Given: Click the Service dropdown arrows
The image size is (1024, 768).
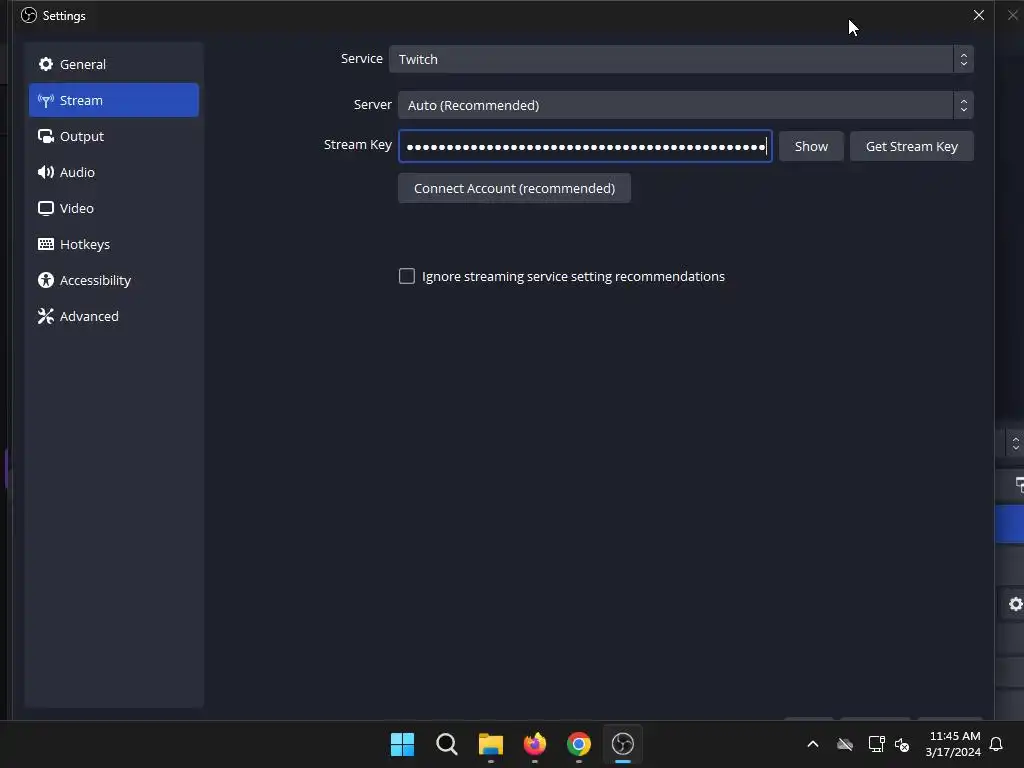Looking at the screenshot, I should [963, 59].
